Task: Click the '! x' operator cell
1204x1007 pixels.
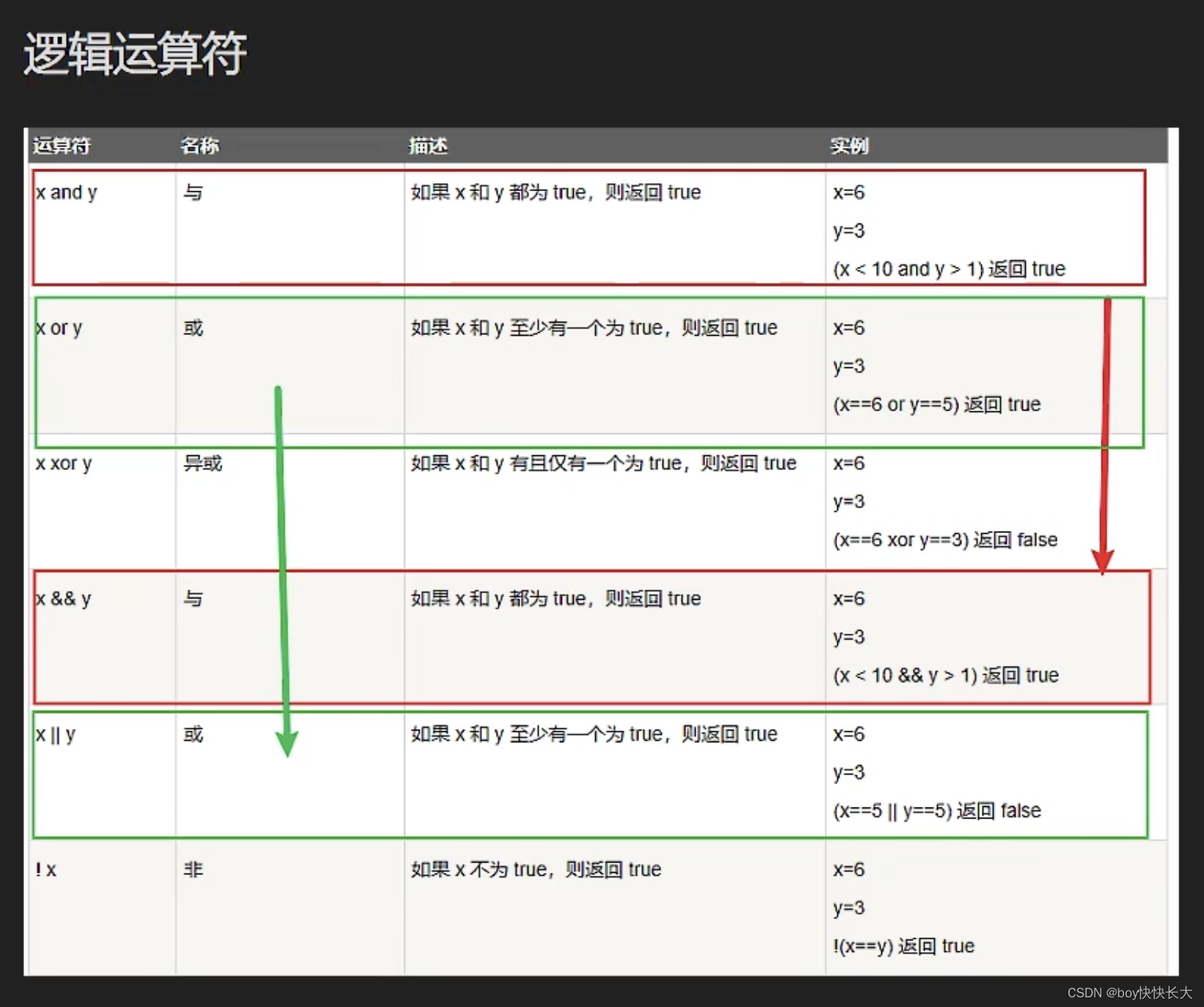Action: [x=45, y=870]
